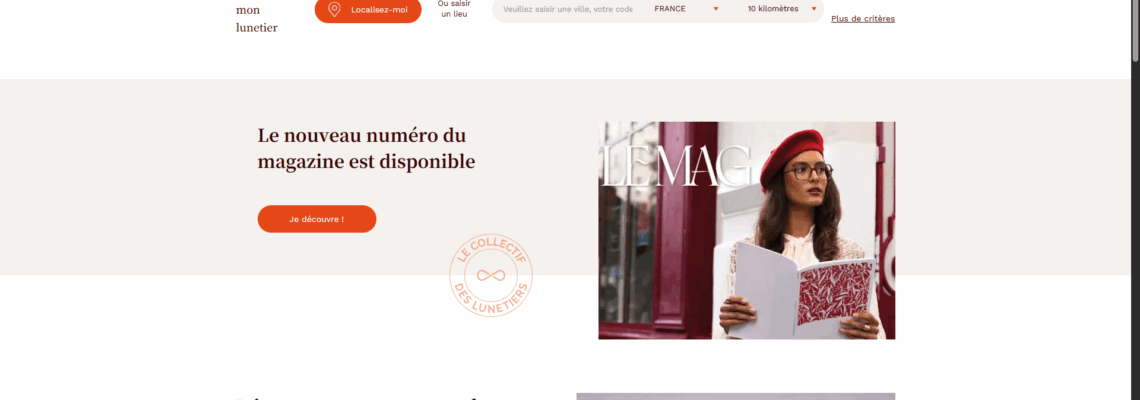Click the red arrow beside FRANCE
This screenshot has height=400, width=1140.
pyautogui.click(x=716, y=9)
